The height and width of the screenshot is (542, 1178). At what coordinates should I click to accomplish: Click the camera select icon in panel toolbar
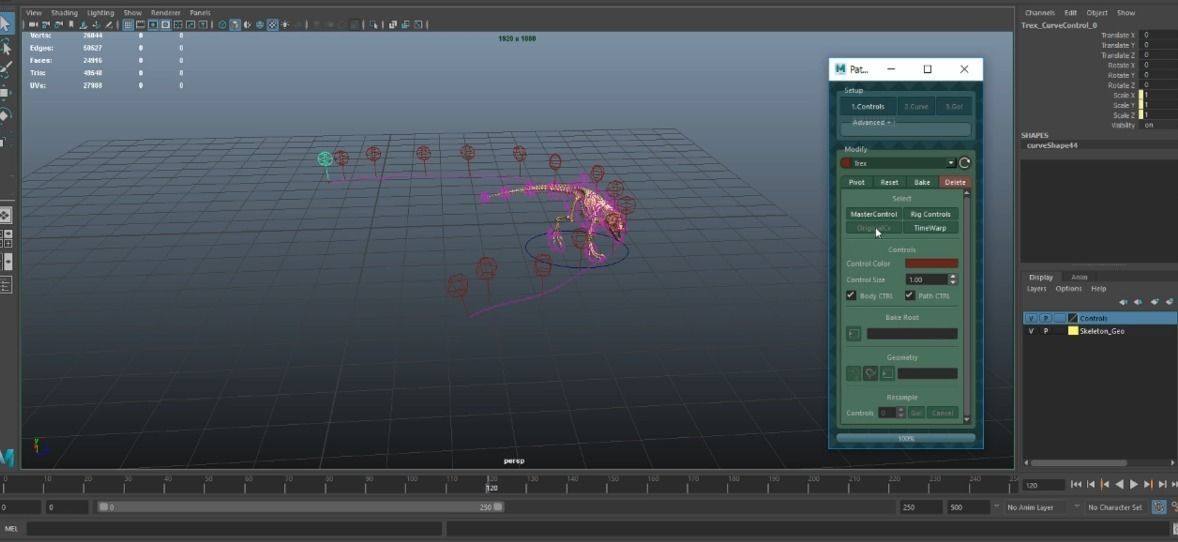point(33,25)
